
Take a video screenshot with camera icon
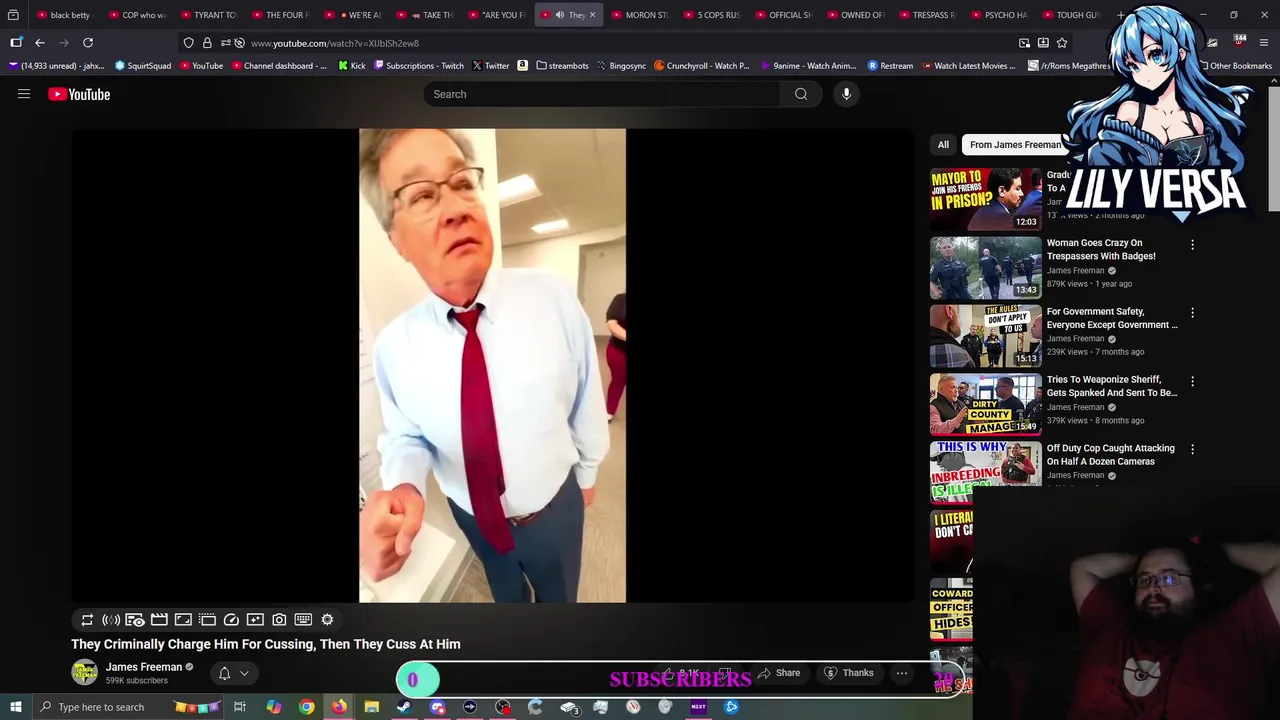[x=279, y=620]
